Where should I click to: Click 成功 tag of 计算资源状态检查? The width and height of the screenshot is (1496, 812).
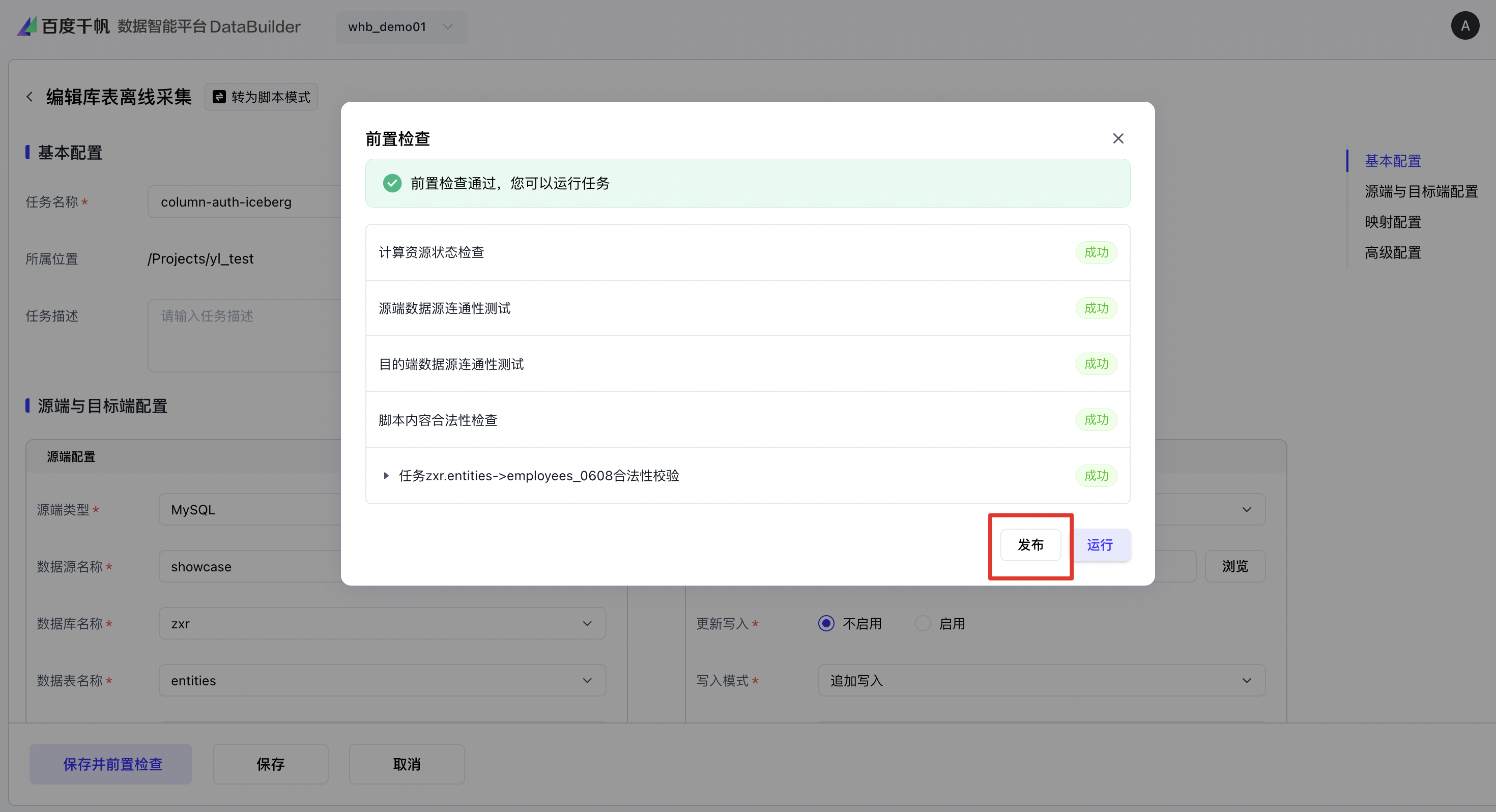1096,252
